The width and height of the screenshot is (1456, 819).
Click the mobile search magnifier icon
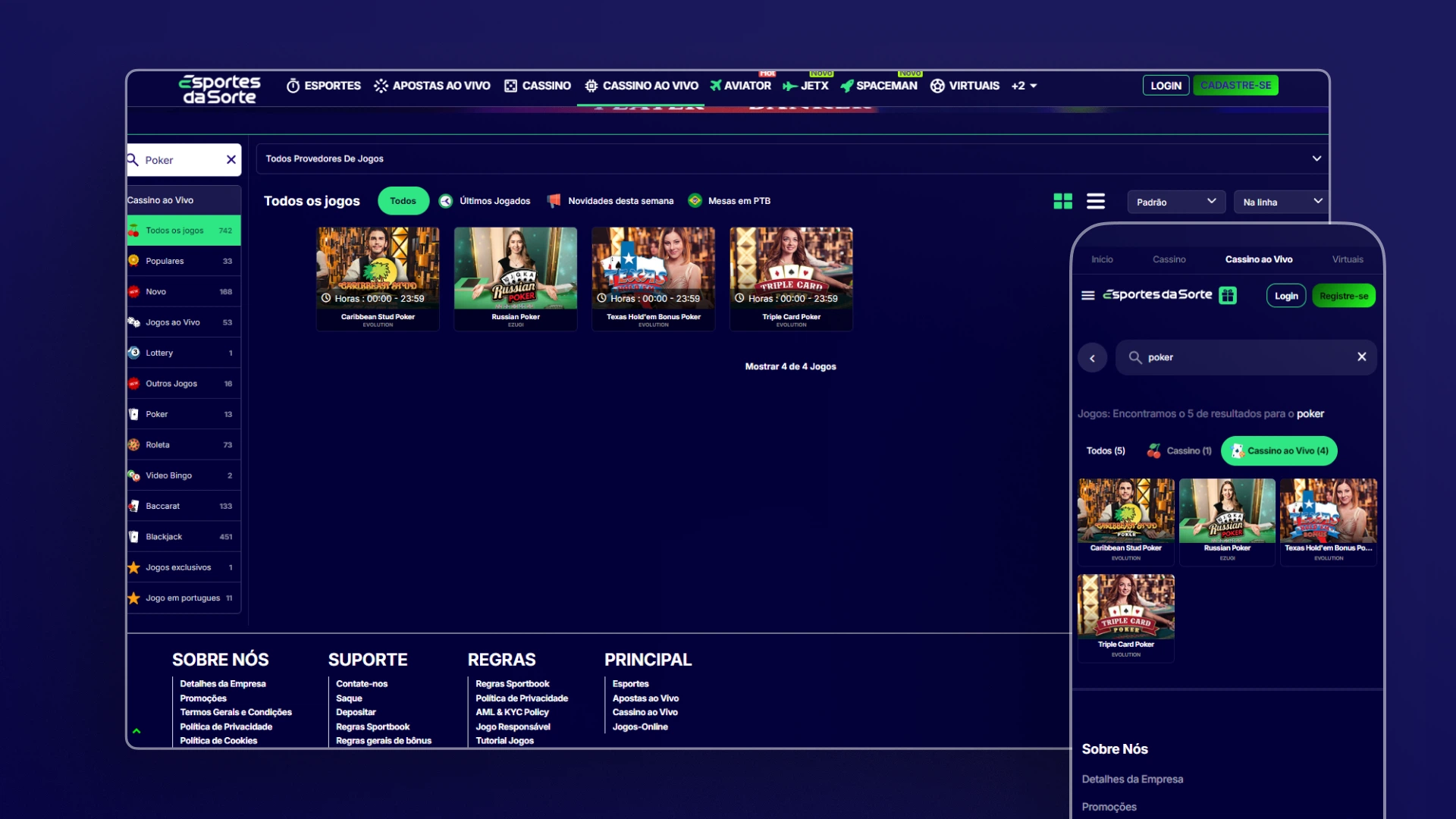(1135, 357)
